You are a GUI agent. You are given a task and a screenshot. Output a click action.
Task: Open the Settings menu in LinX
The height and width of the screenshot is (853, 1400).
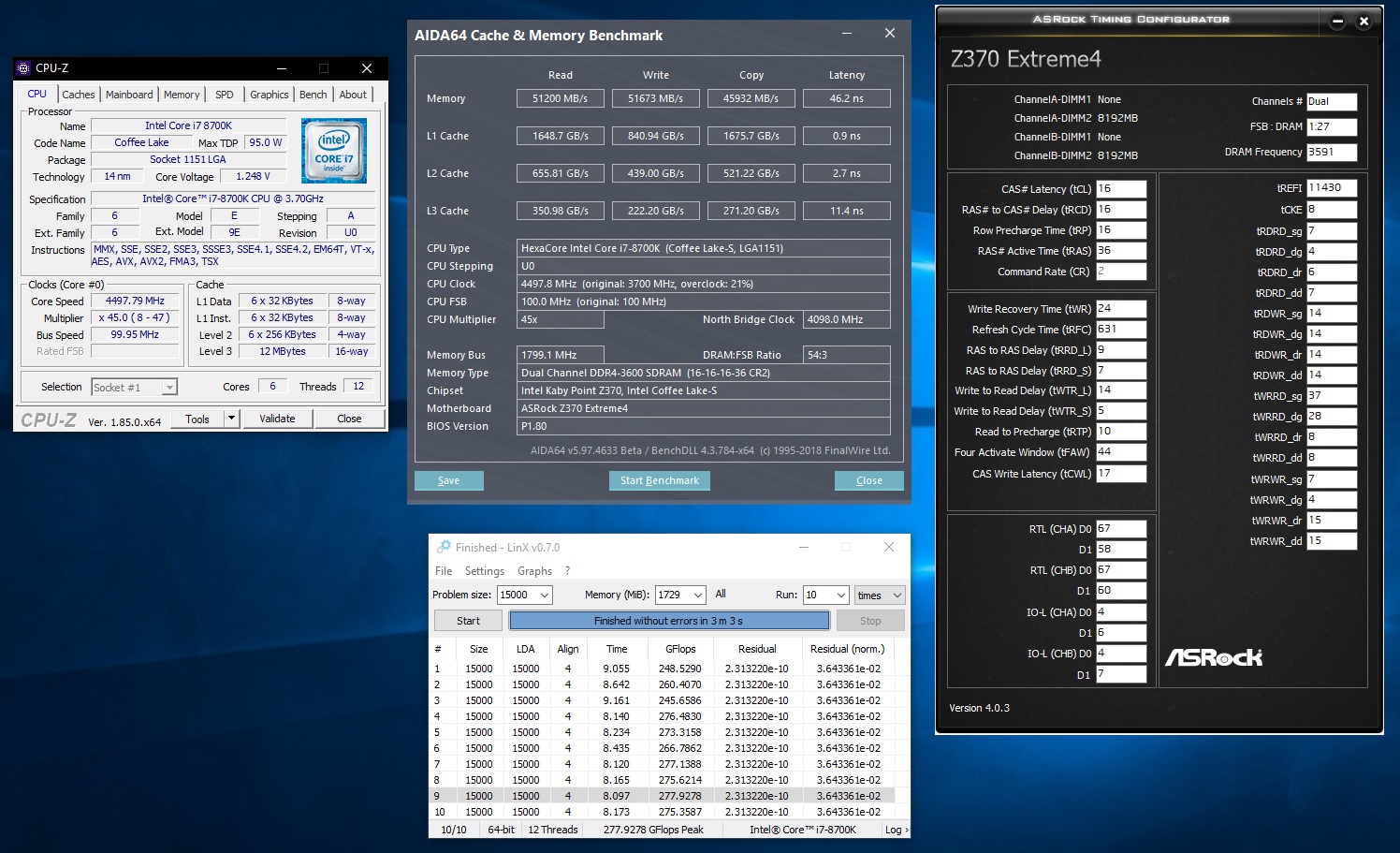[485, 571]
